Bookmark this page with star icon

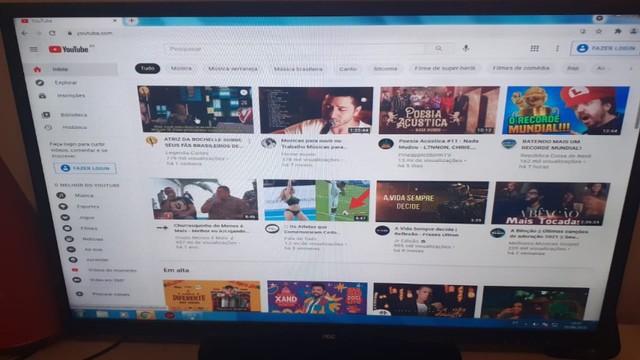[599, 31]
